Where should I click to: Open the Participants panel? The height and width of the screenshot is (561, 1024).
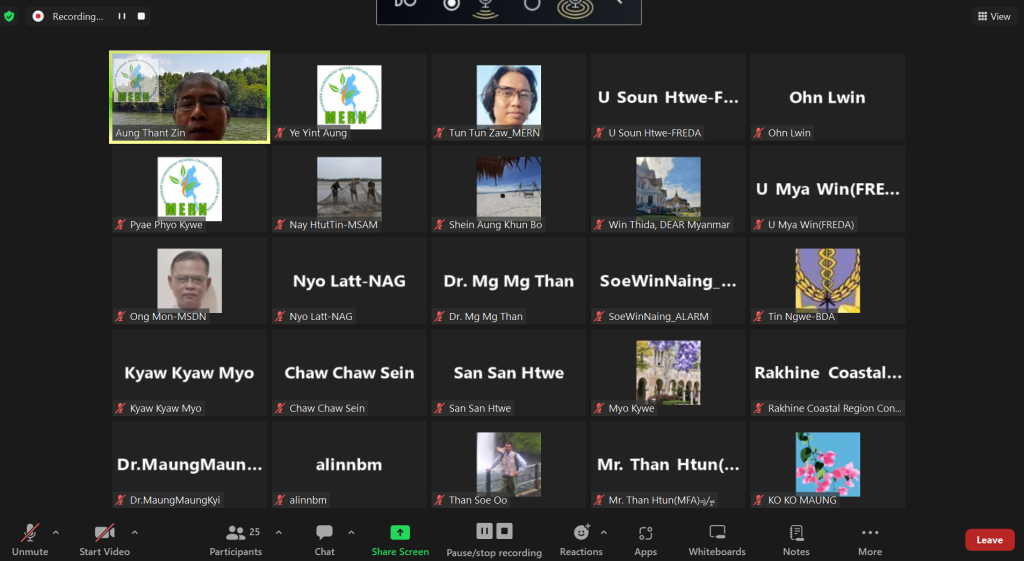[x=236, y=534]
